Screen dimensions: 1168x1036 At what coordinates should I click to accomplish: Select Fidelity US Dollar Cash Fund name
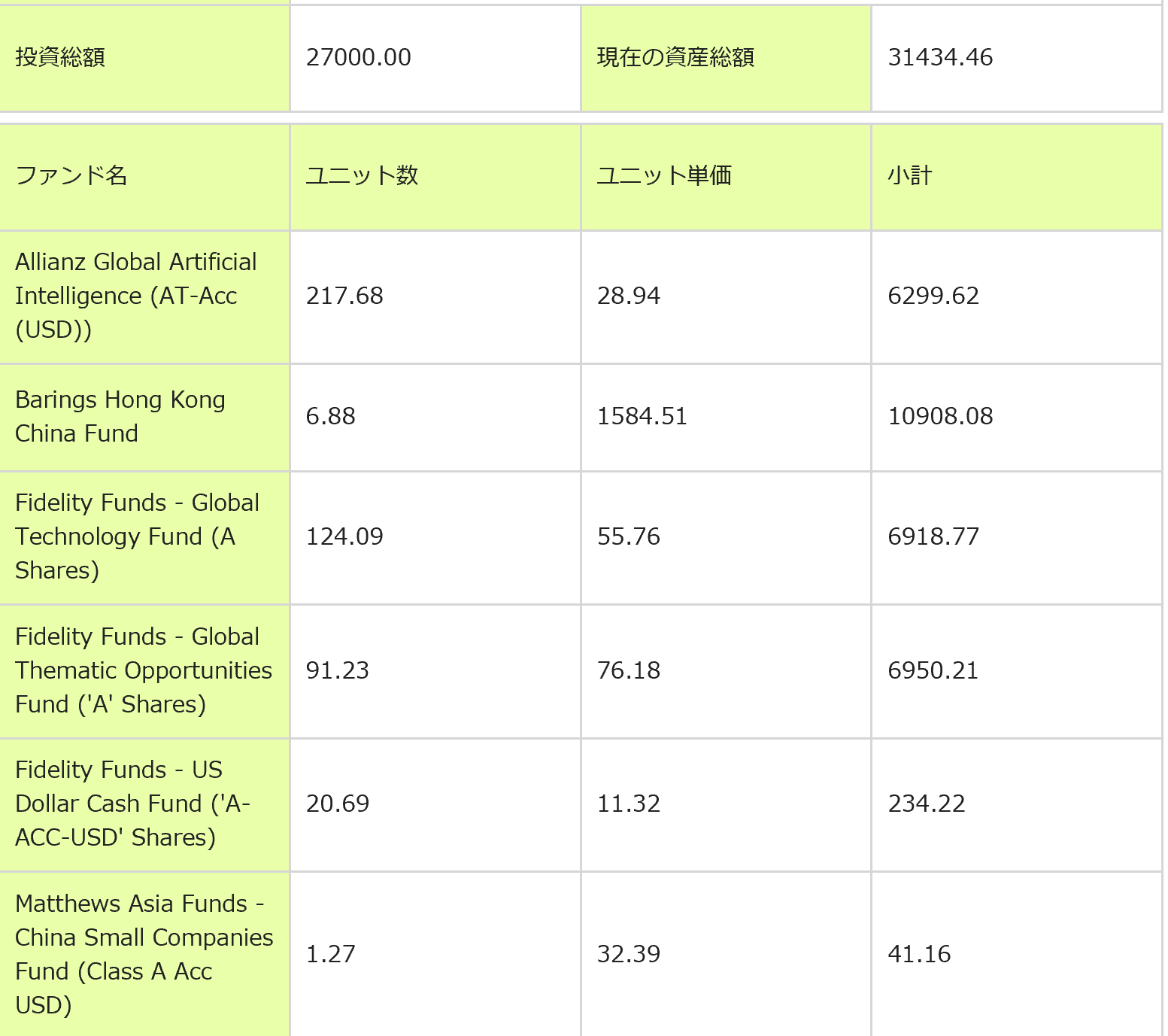tap(132, 804)
